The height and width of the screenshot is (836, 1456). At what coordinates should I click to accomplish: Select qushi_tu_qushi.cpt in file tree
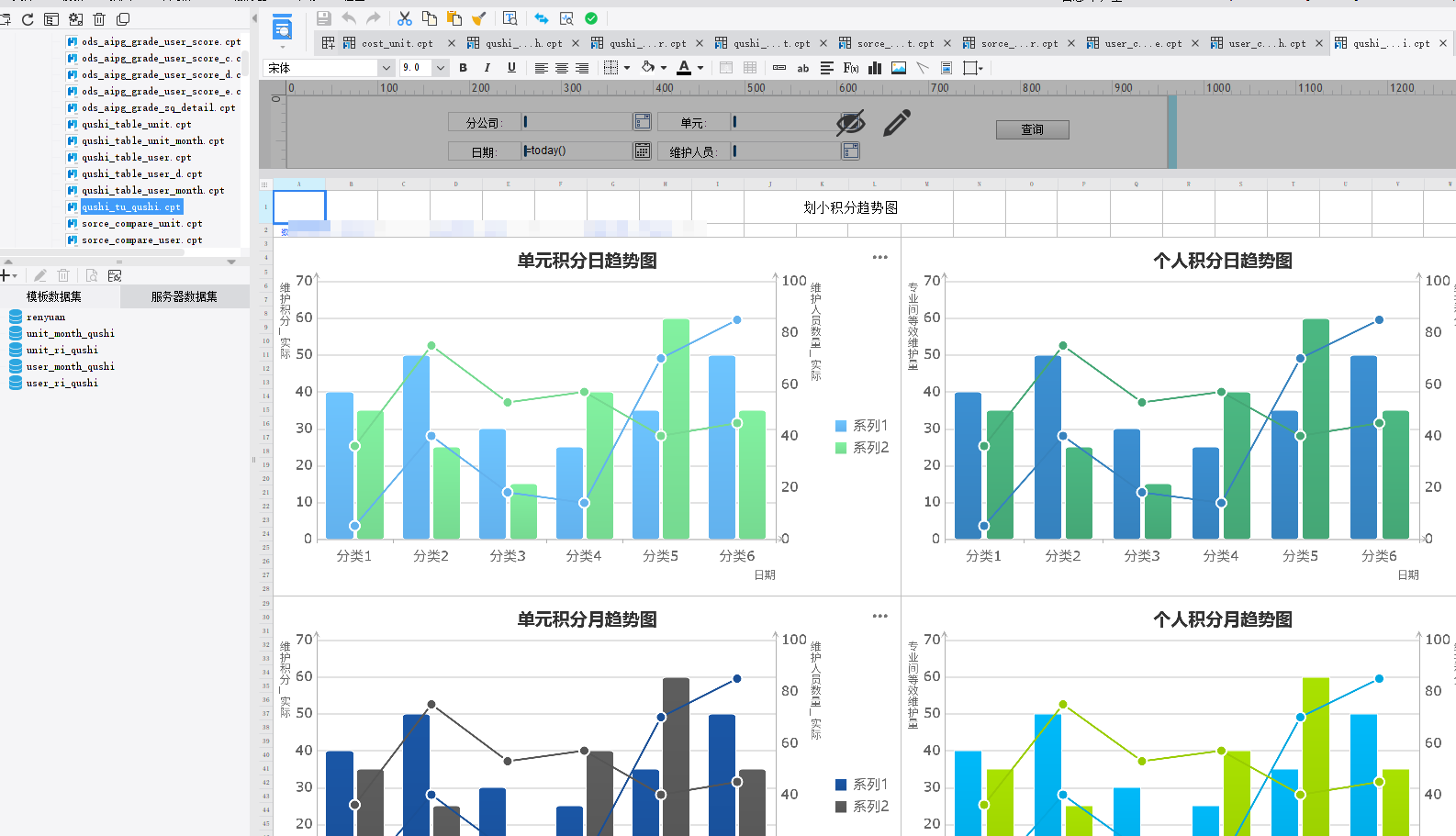[130, 206]
